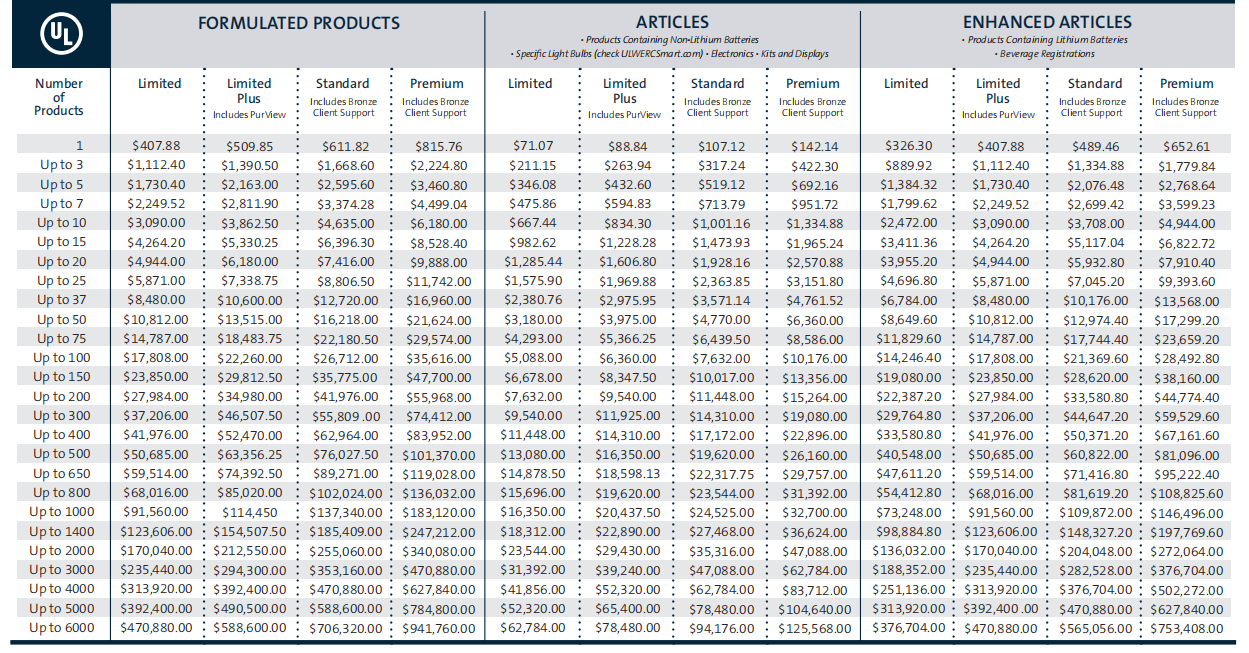This screenshot has height=653, width=1249.
Task: Select the $71.07 price cell
Action: point(530,146)
